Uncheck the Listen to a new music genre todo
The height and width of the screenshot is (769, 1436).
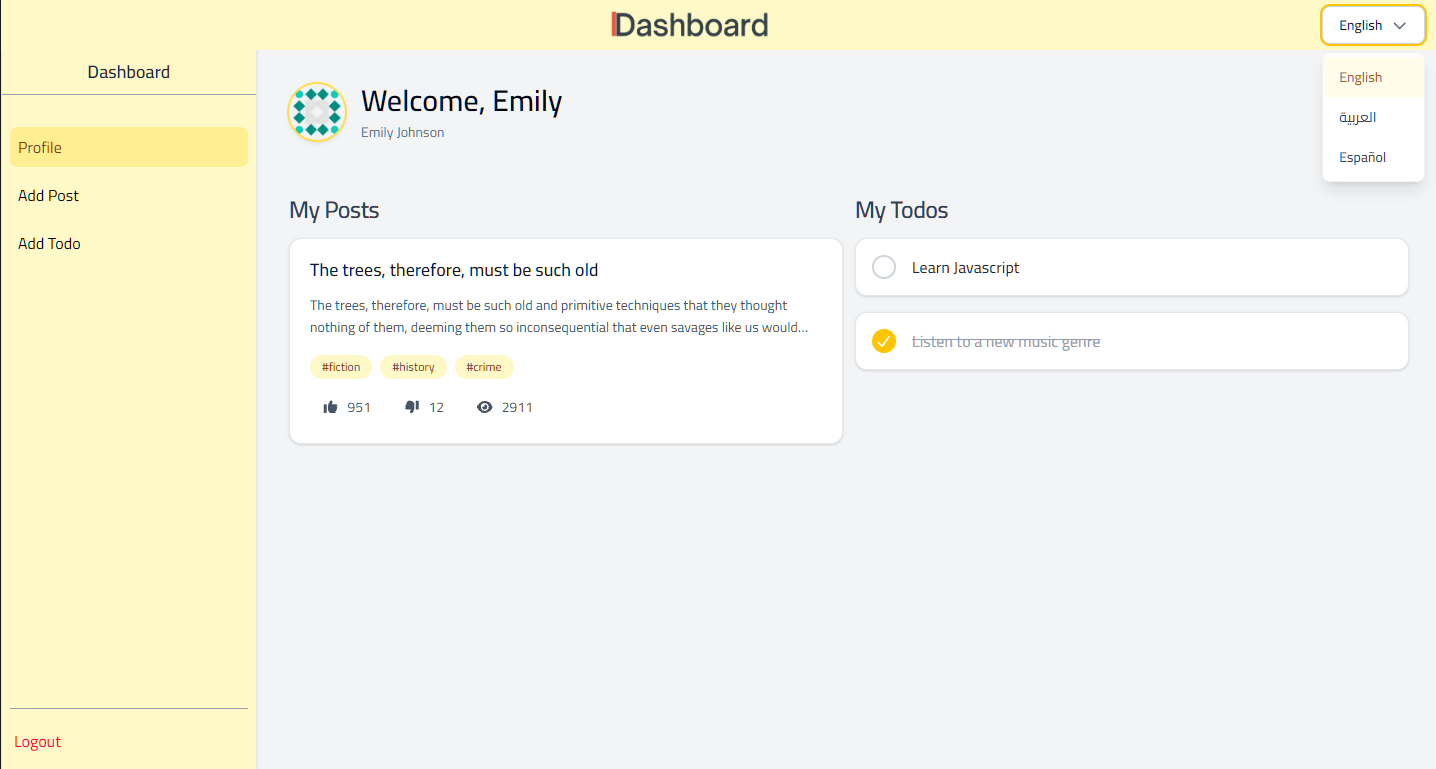point(884,342)
